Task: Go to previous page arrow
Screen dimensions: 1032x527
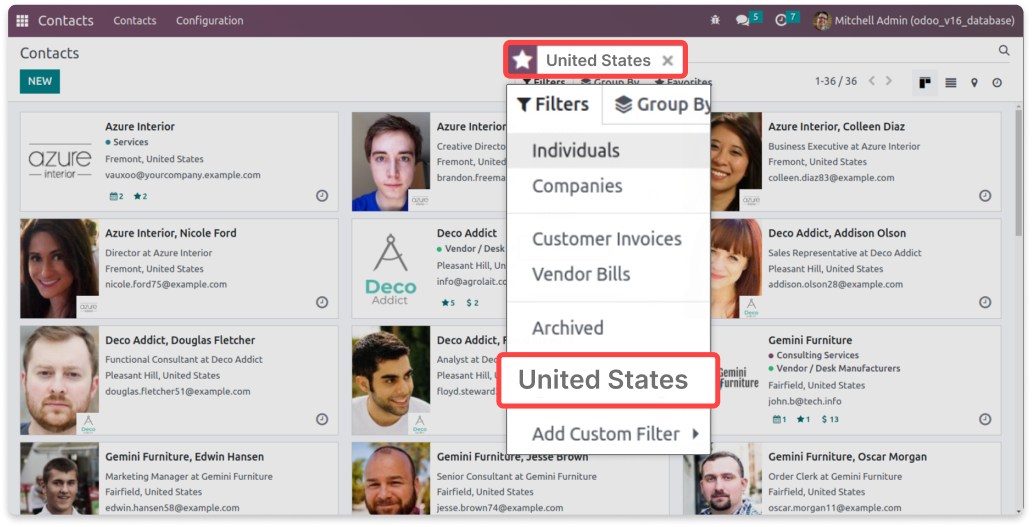Action: tap(871, 81)
